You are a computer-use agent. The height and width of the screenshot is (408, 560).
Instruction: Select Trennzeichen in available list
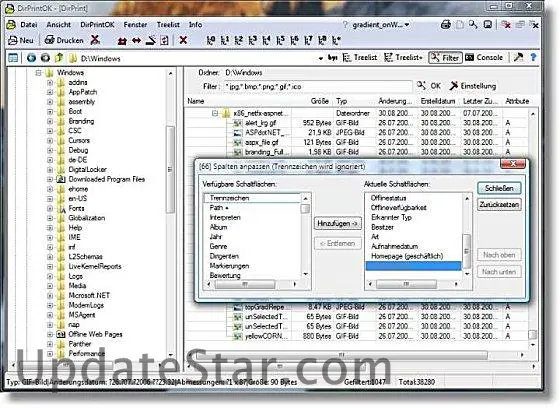252,198
